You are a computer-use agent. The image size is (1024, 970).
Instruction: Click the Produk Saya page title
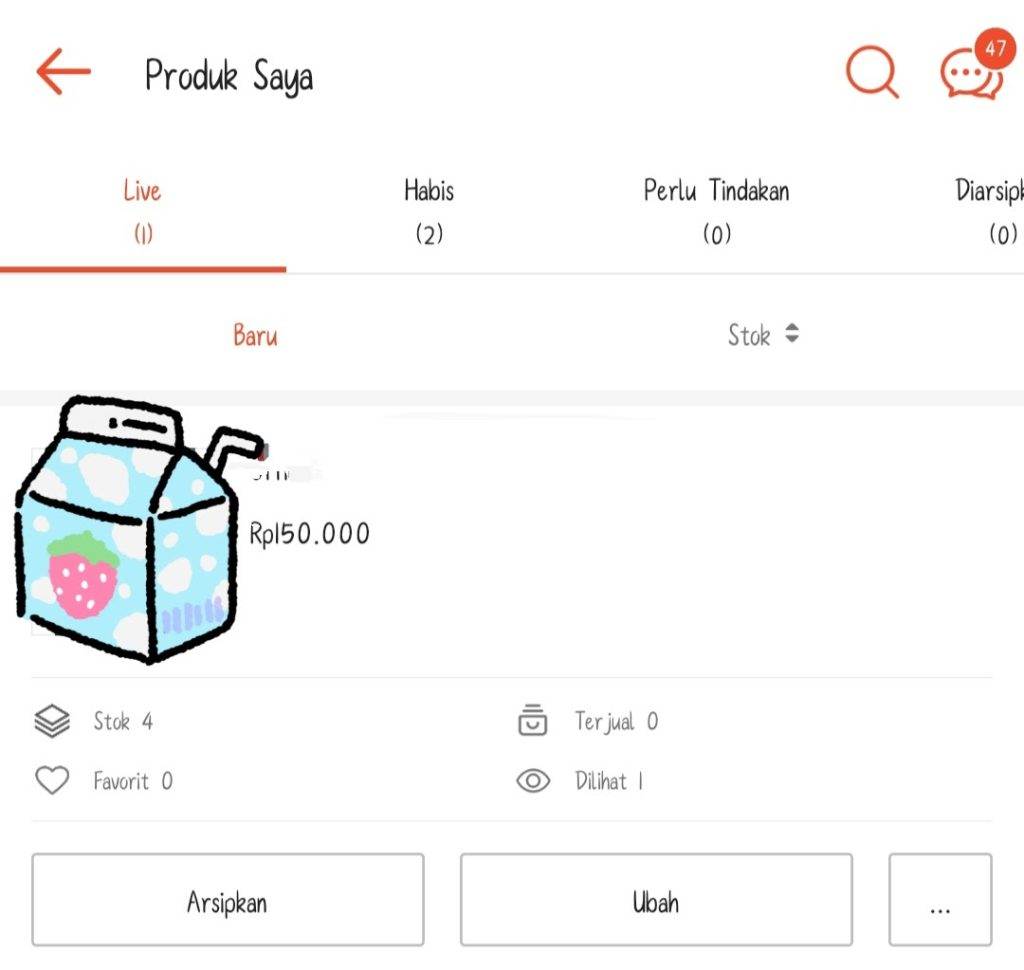coord(229,76)
